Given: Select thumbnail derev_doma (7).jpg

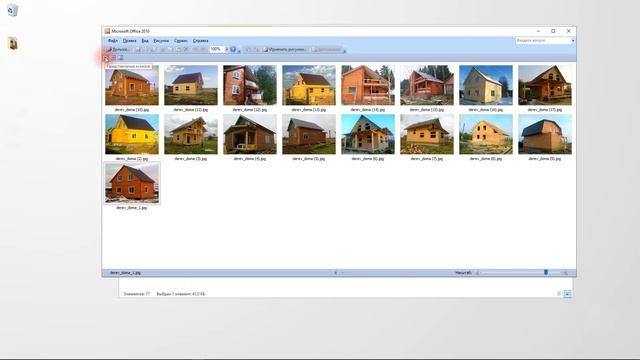Looking at the screenshot, I should coord(427,134).
